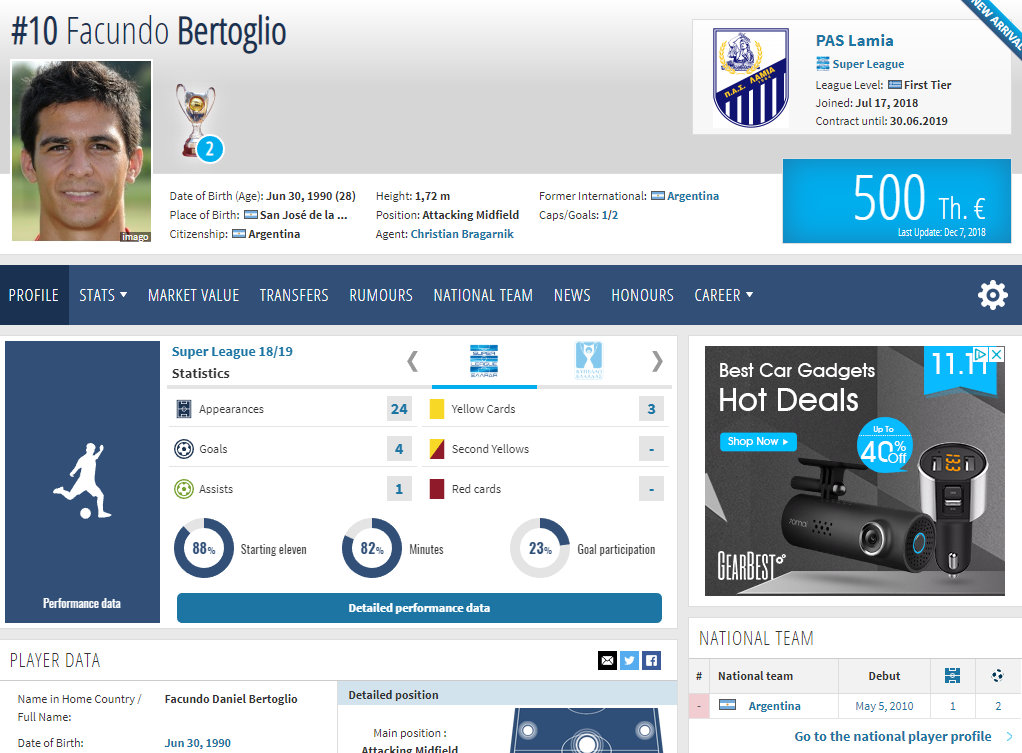Share player data on Twitter

coord(629,660)
